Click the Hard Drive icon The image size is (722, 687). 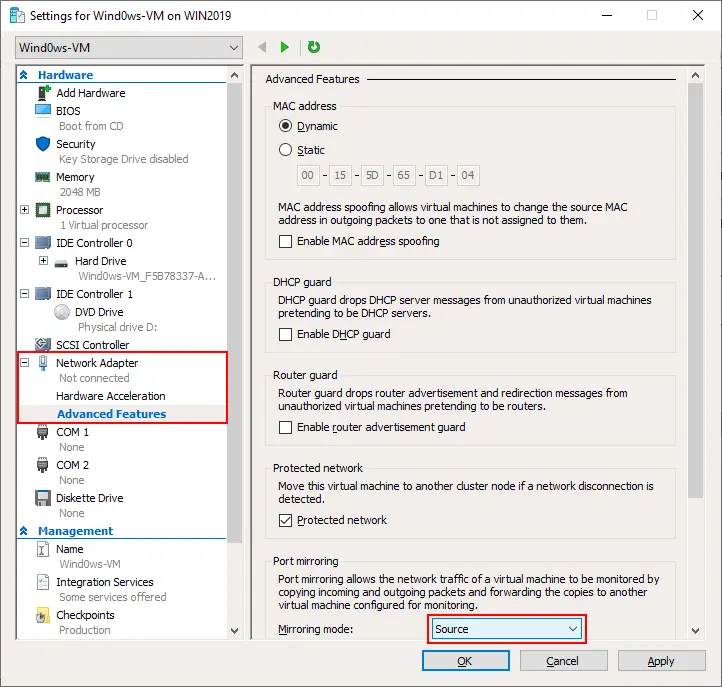61,263
